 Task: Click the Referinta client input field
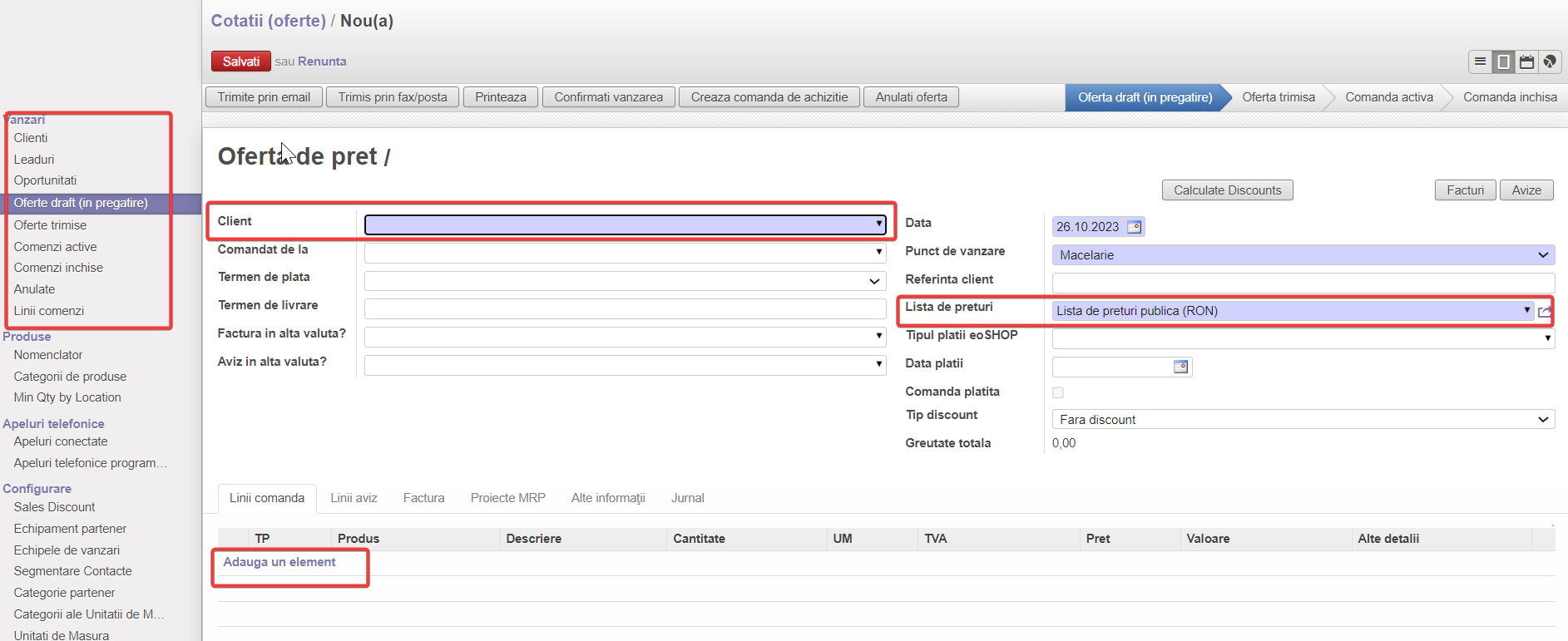coord(1303,283)
